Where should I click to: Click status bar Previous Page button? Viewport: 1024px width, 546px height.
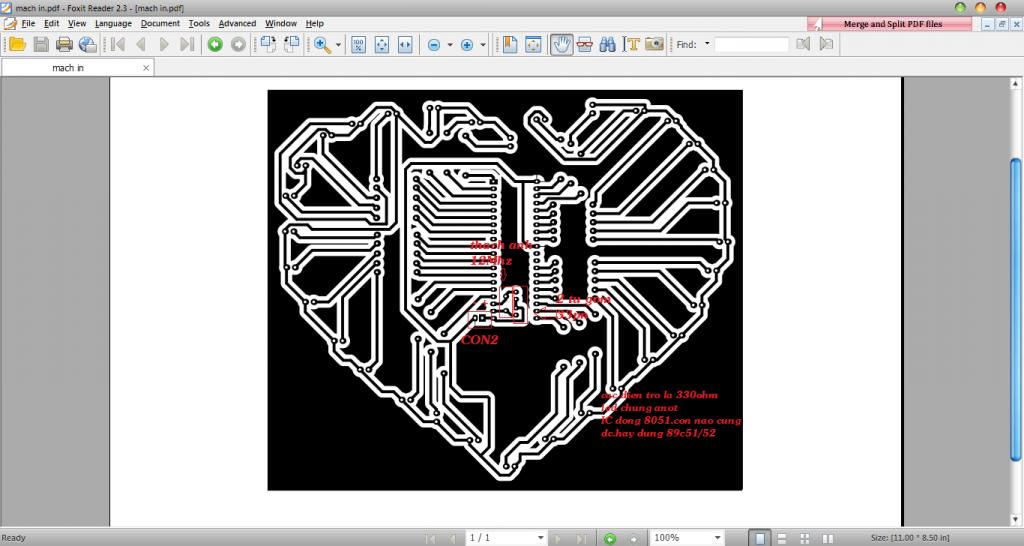[452, 538]
